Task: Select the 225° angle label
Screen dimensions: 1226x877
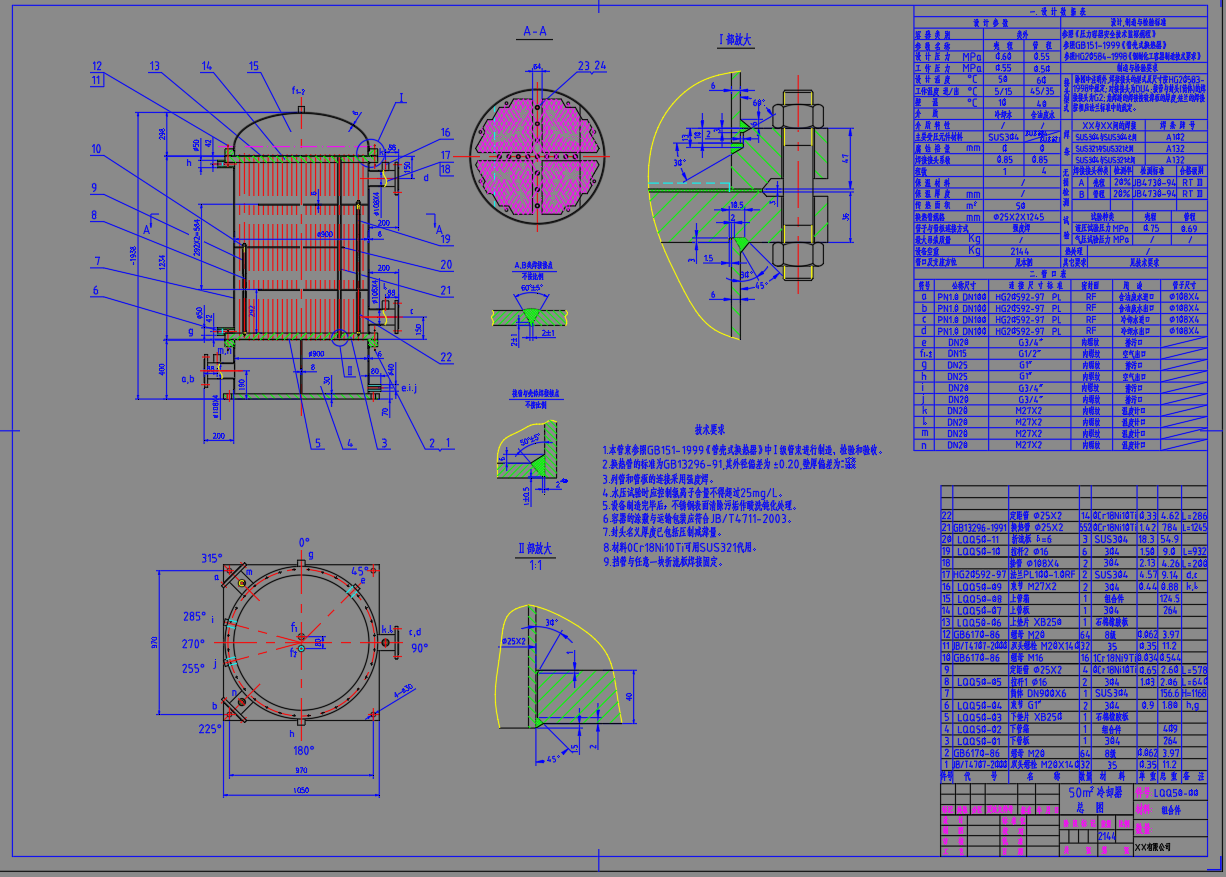Action: (212, 729)
